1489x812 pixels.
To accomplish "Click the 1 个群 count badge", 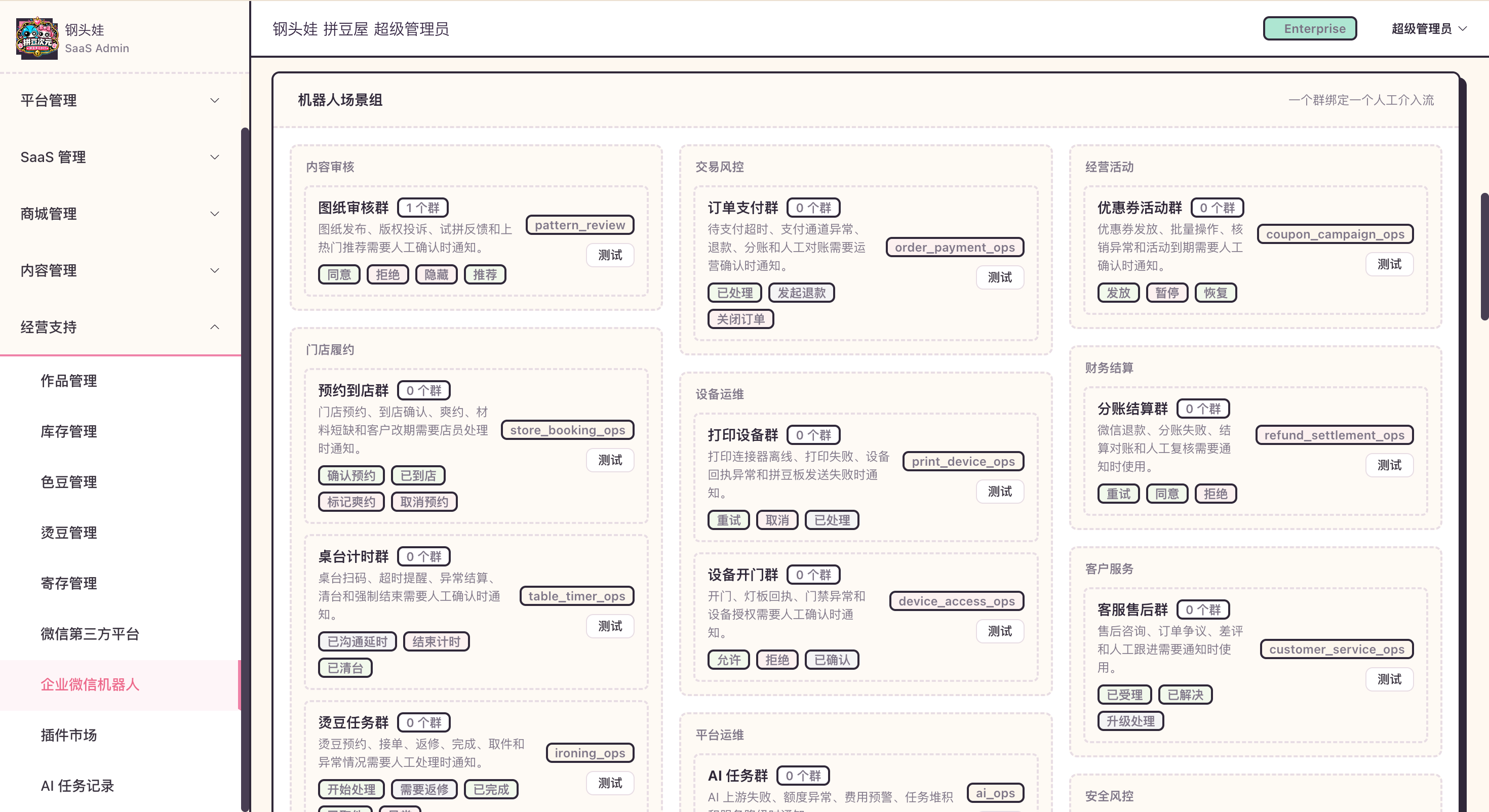I will [422, 208].
